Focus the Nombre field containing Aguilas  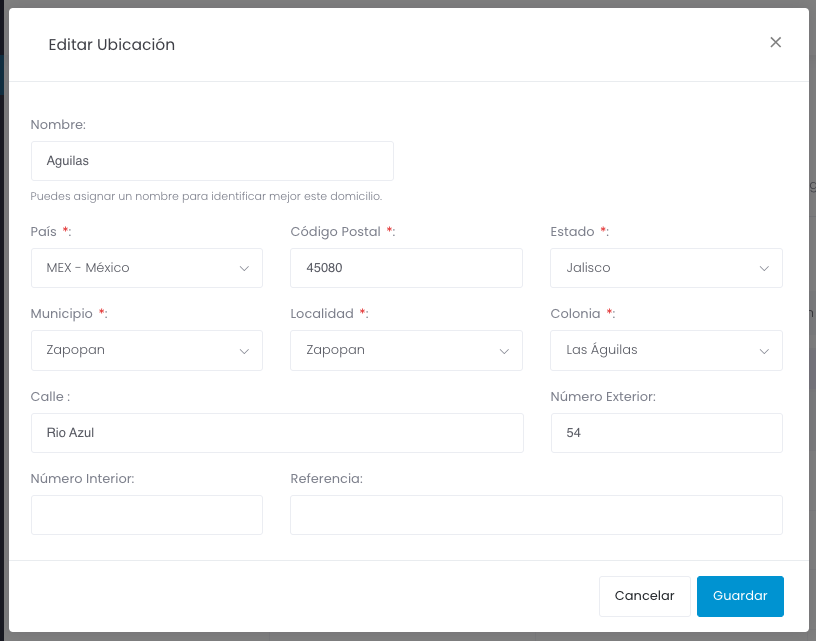212,161
